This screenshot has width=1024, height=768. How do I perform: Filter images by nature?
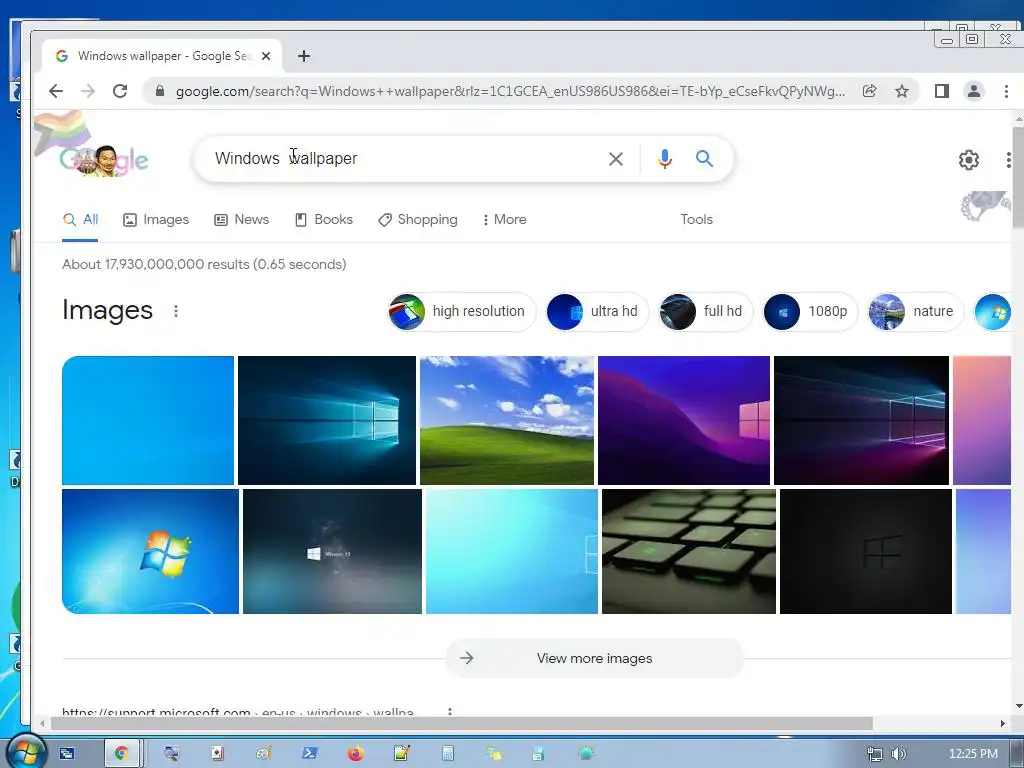tap(915, 312)
